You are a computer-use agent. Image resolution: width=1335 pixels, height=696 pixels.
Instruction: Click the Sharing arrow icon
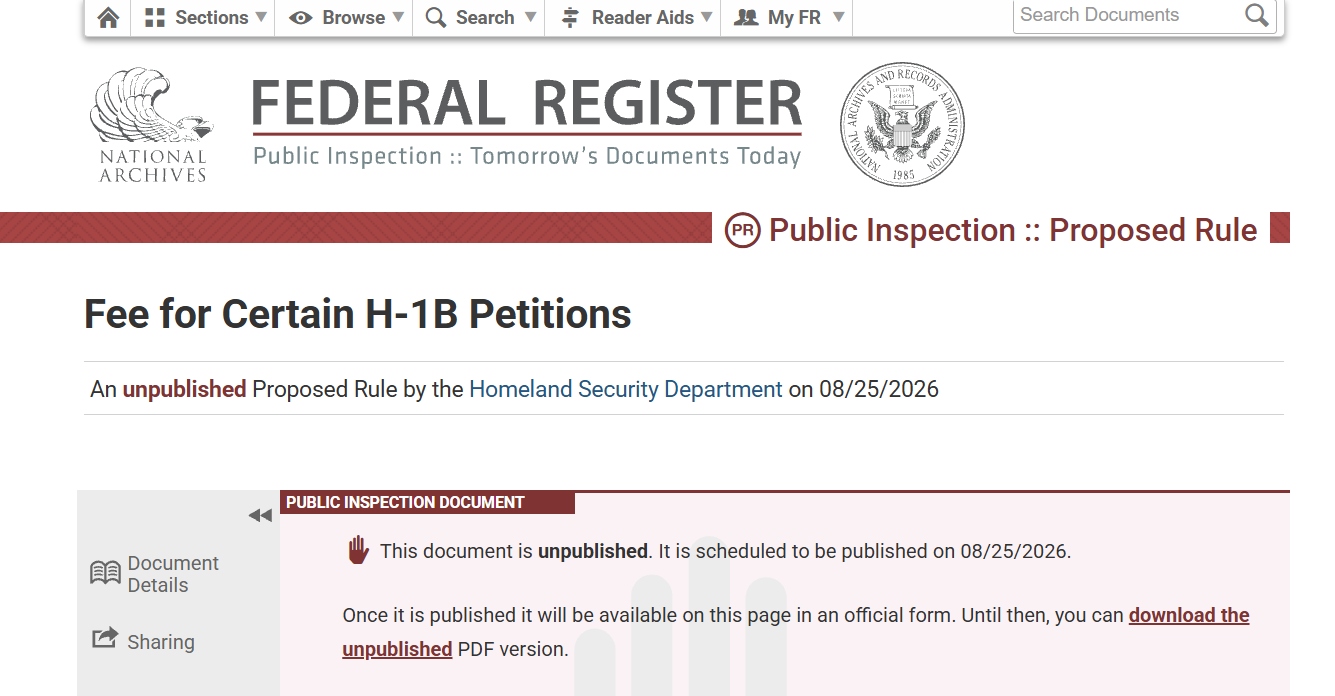[x=105, y=638]
